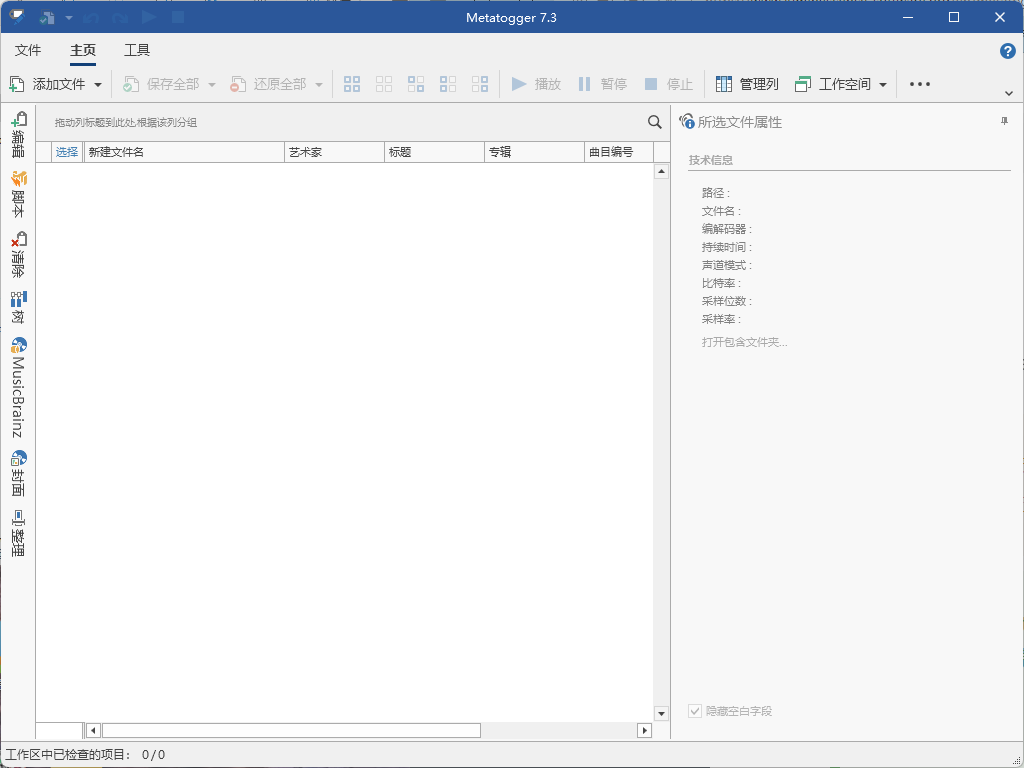Click the 管理列 toolbar button
The image size is (1024, 768).
749,84
